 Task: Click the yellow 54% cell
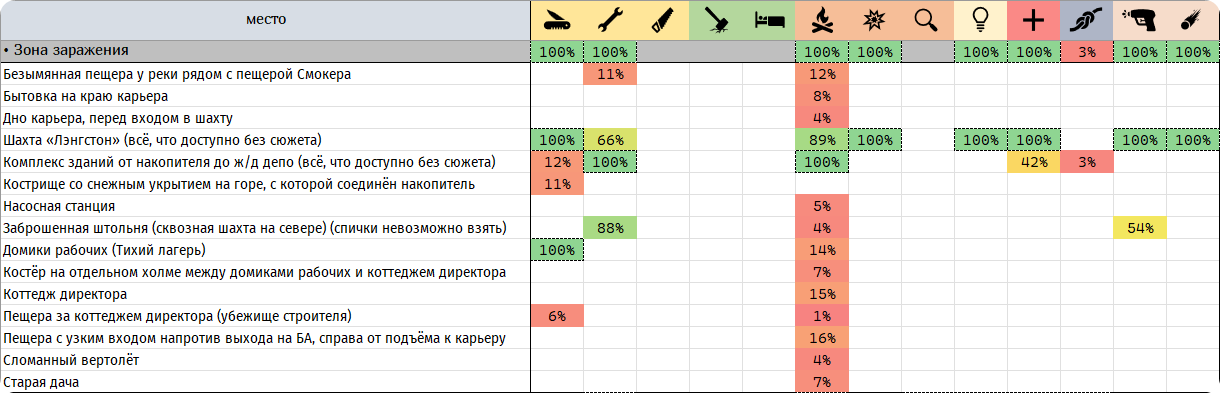coord(1139,228)
